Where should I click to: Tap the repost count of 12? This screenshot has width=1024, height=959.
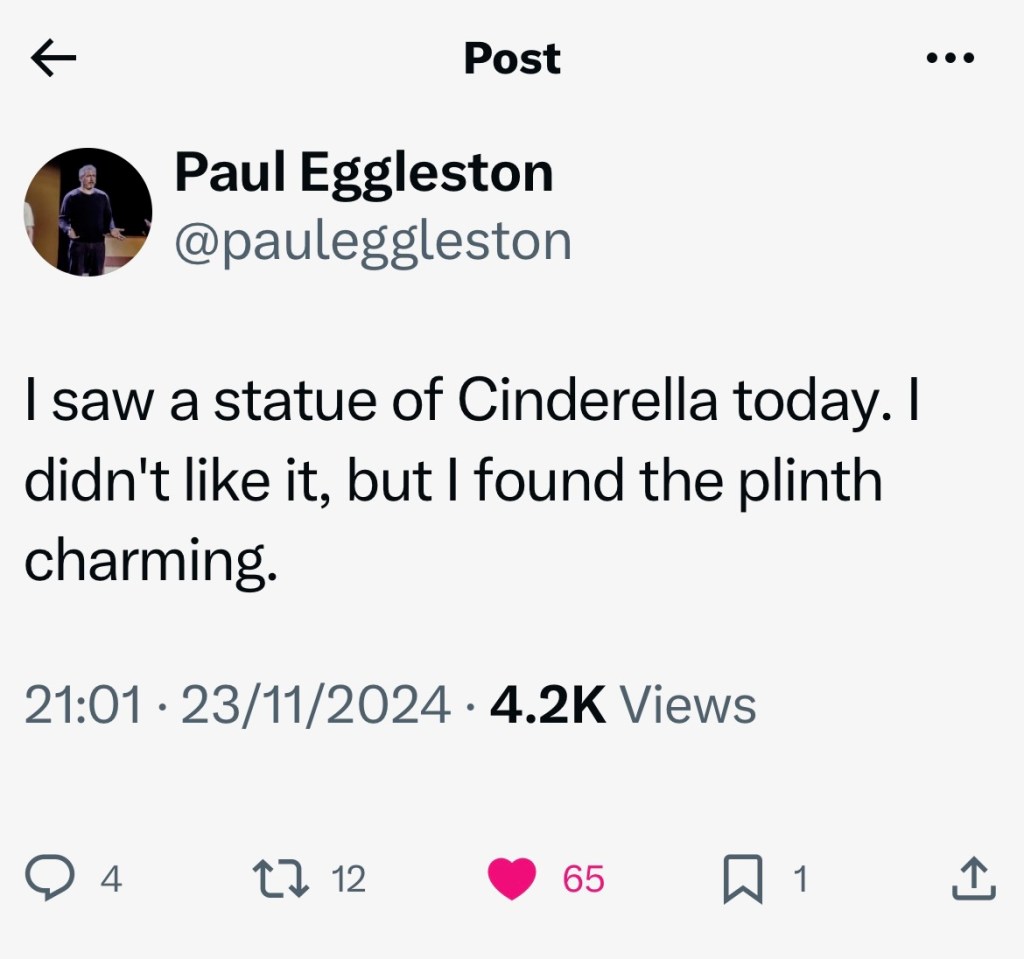tap(348, 880)
